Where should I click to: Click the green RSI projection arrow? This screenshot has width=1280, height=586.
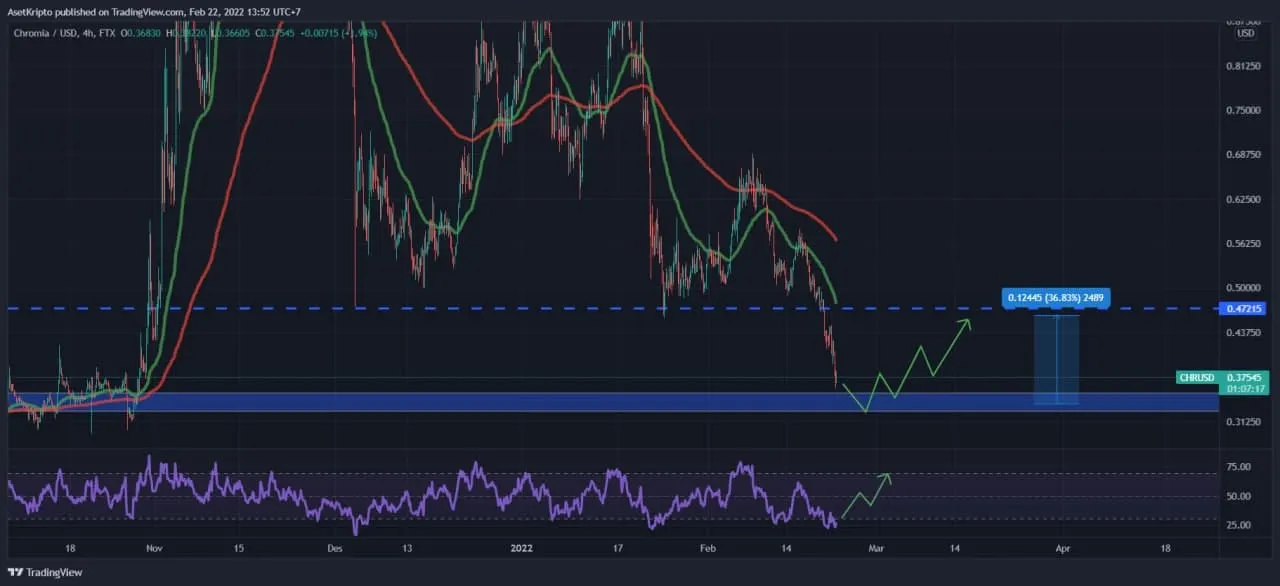point(865,496)
